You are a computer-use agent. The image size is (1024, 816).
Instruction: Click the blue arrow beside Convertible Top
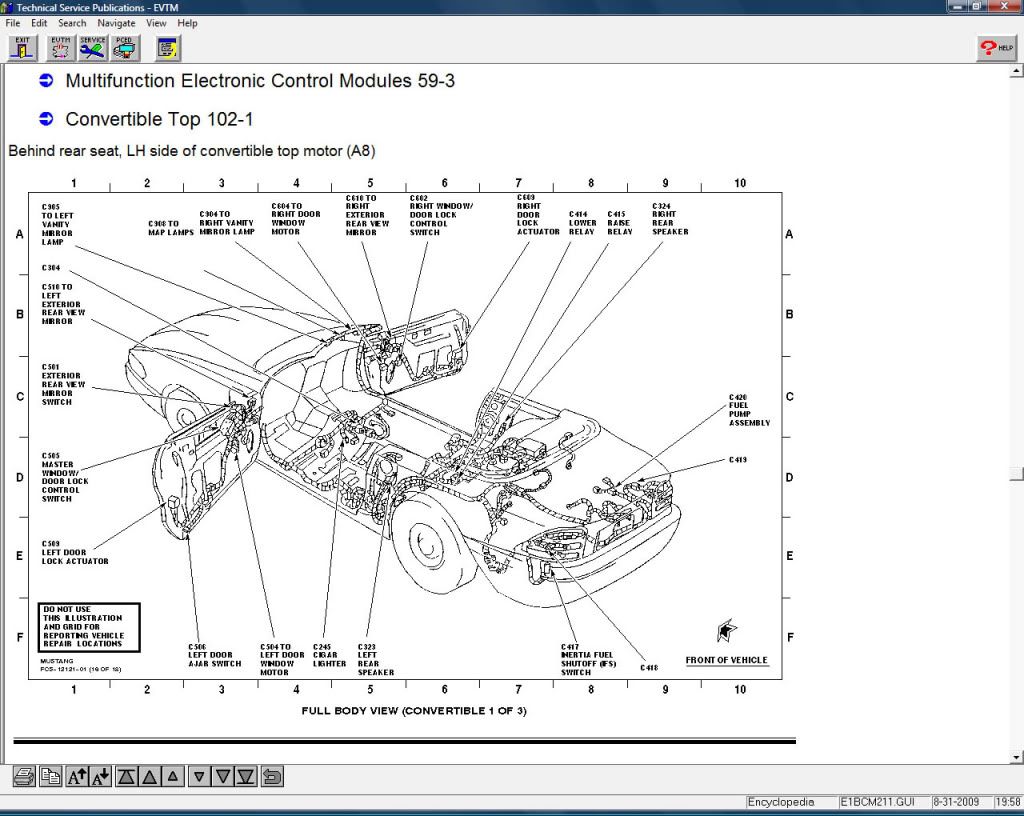click(x=44, y=119)
